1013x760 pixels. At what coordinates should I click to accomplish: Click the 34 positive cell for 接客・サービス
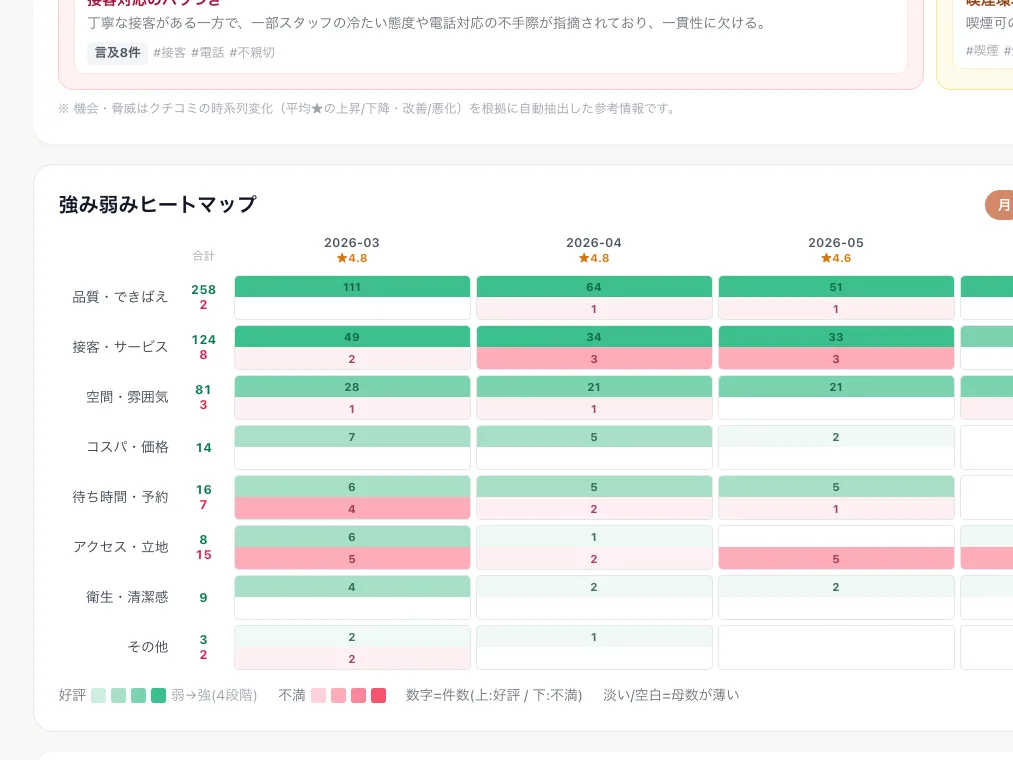[594, 337]
